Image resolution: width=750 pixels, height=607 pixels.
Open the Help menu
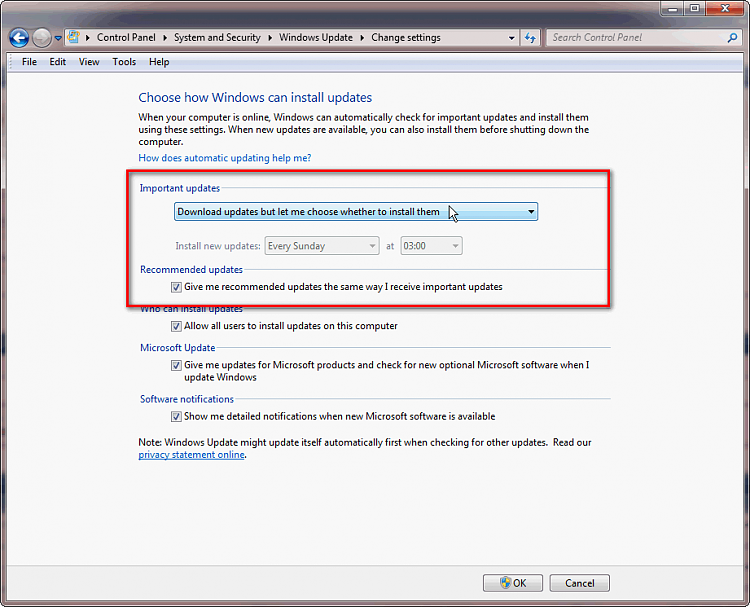pyautogui.click(x=159, y=62)
